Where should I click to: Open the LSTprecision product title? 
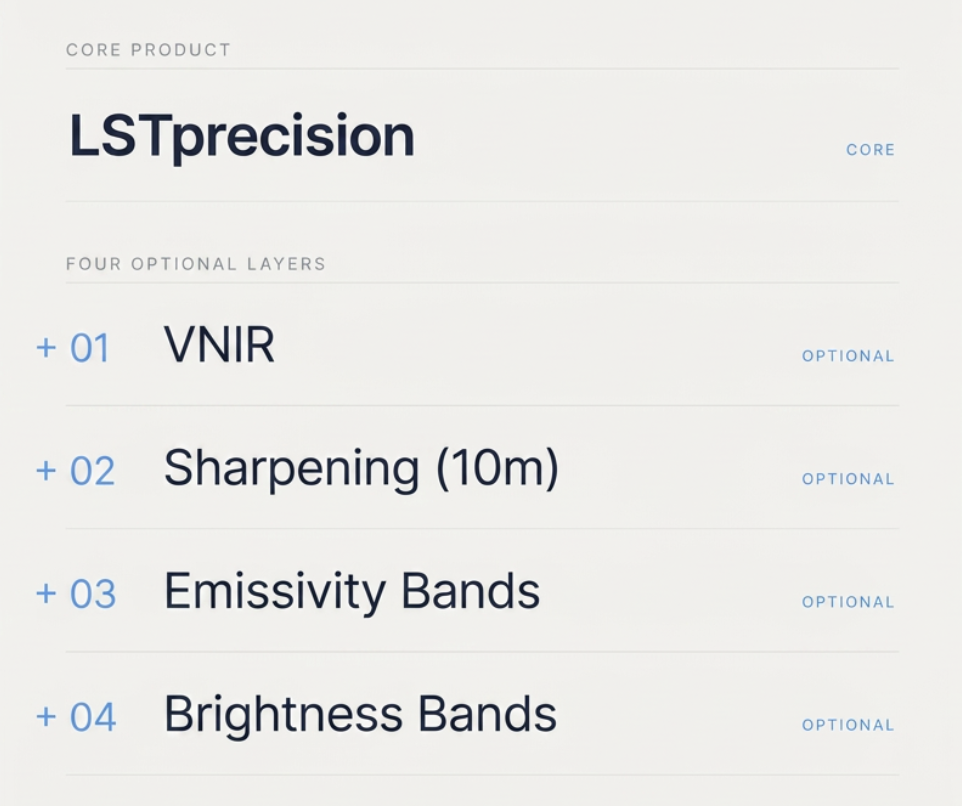(x=242, y=136)
